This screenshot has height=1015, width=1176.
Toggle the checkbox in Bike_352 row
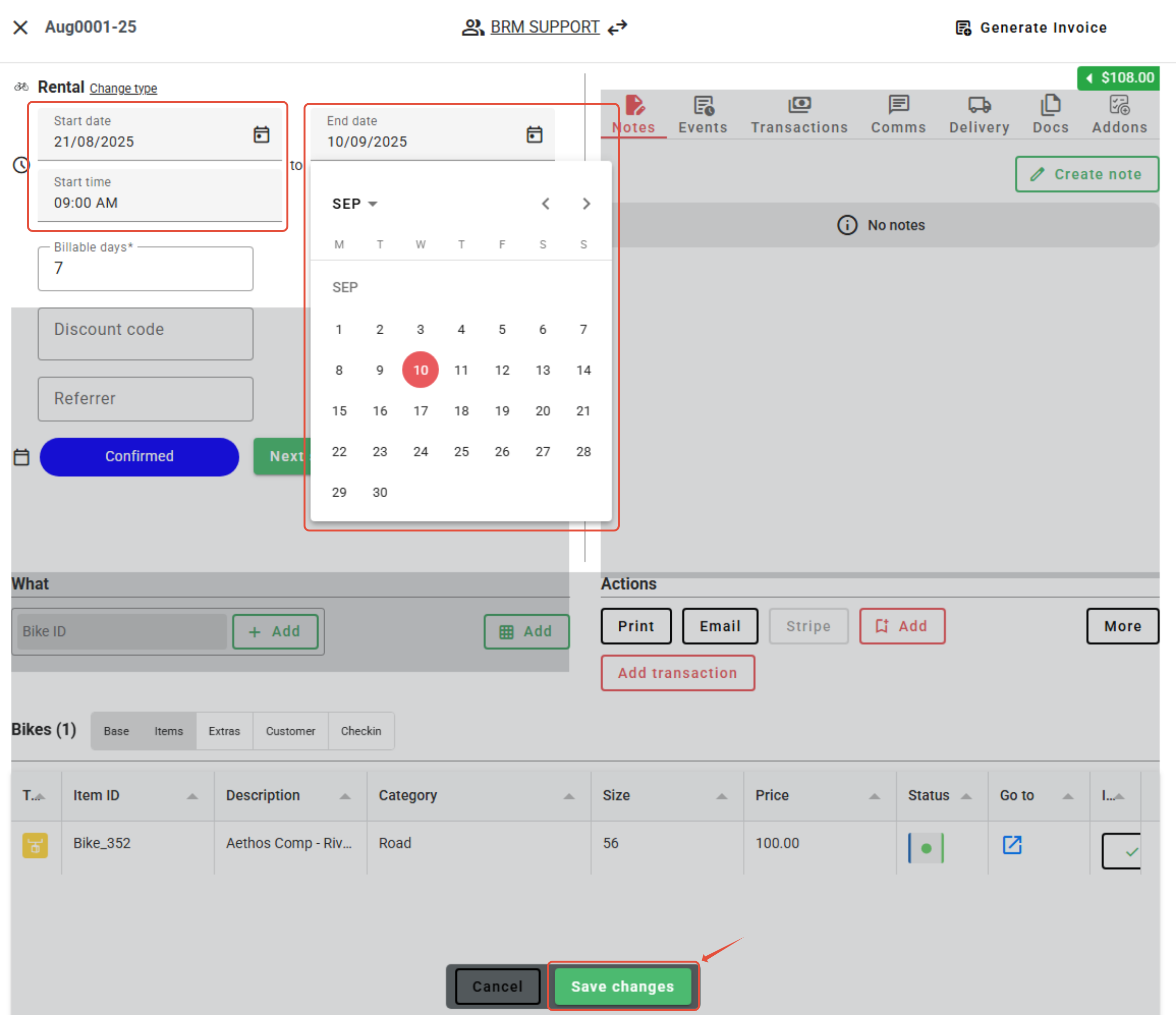coord(1122,851)
